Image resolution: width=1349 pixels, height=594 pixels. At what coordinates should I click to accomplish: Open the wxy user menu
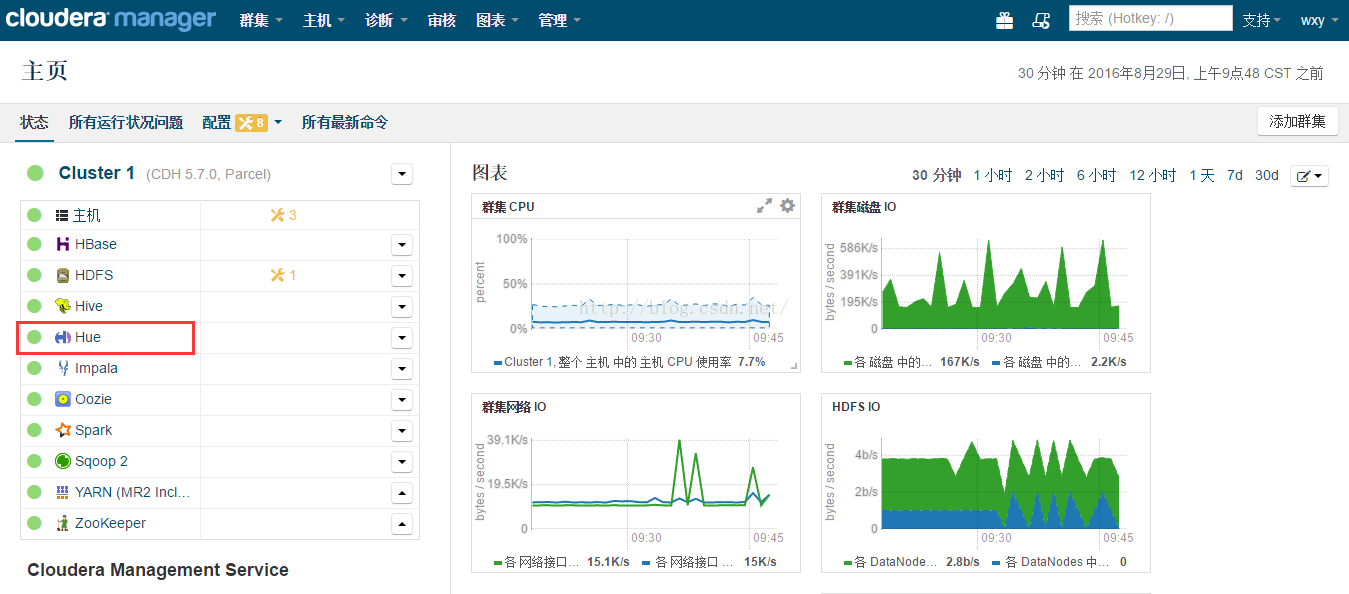point(1319,20)
